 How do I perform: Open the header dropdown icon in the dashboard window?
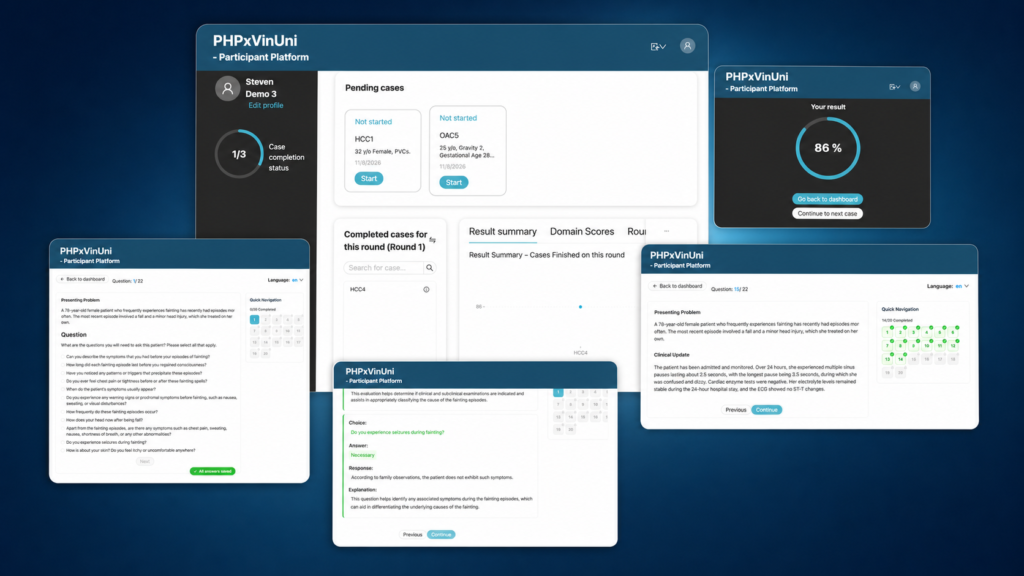[658, 46]
